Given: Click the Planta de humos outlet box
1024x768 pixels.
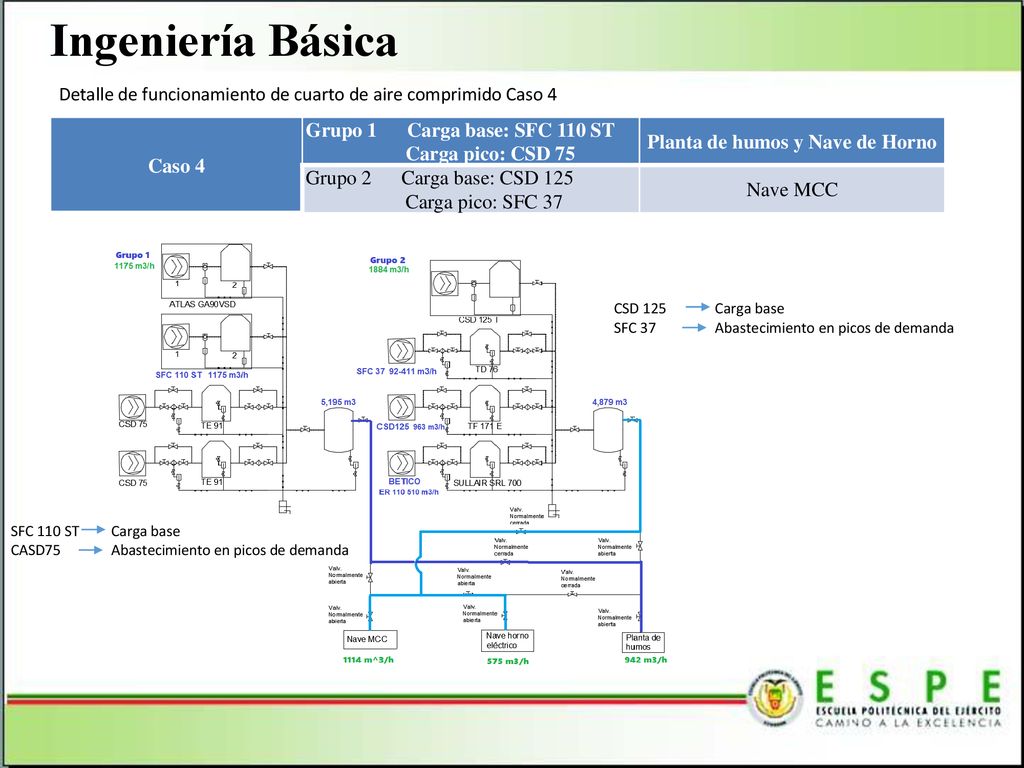Looking at the screenshot, I should point(643,642).
